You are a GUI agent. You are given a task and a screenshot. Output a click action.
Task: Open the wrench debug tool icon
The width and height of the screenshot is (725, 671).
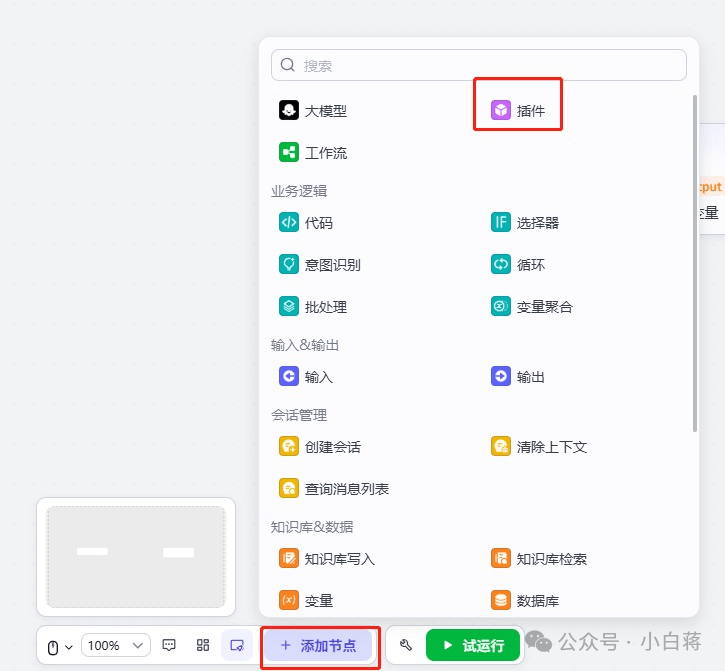point(406,645)
